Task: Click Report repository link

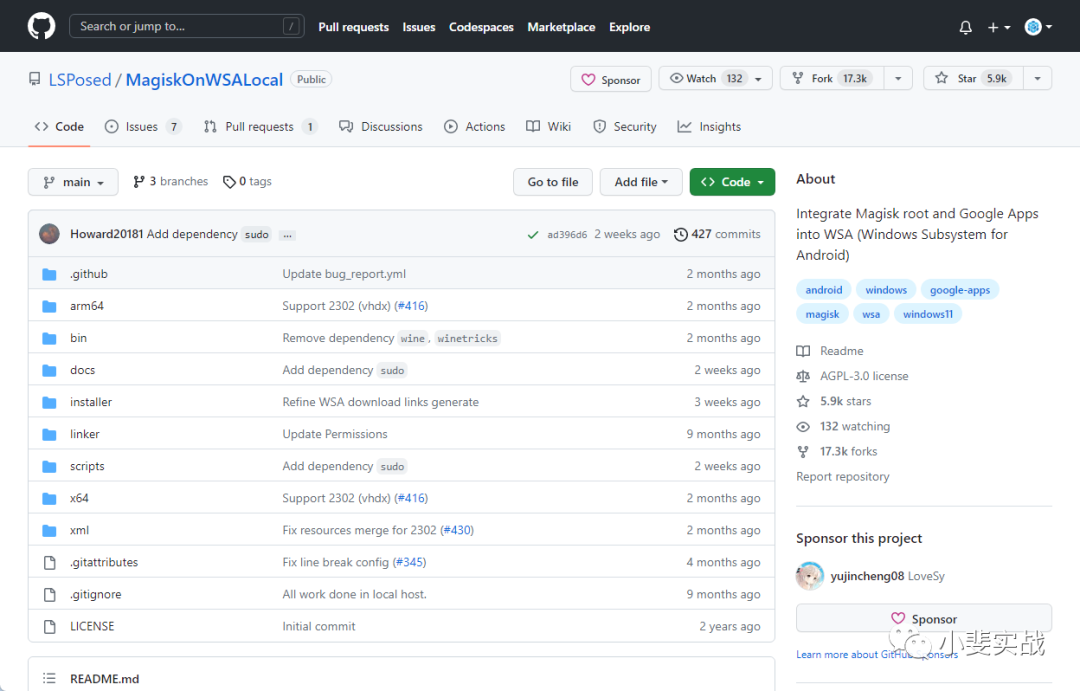Action: (x=842, y=477)
